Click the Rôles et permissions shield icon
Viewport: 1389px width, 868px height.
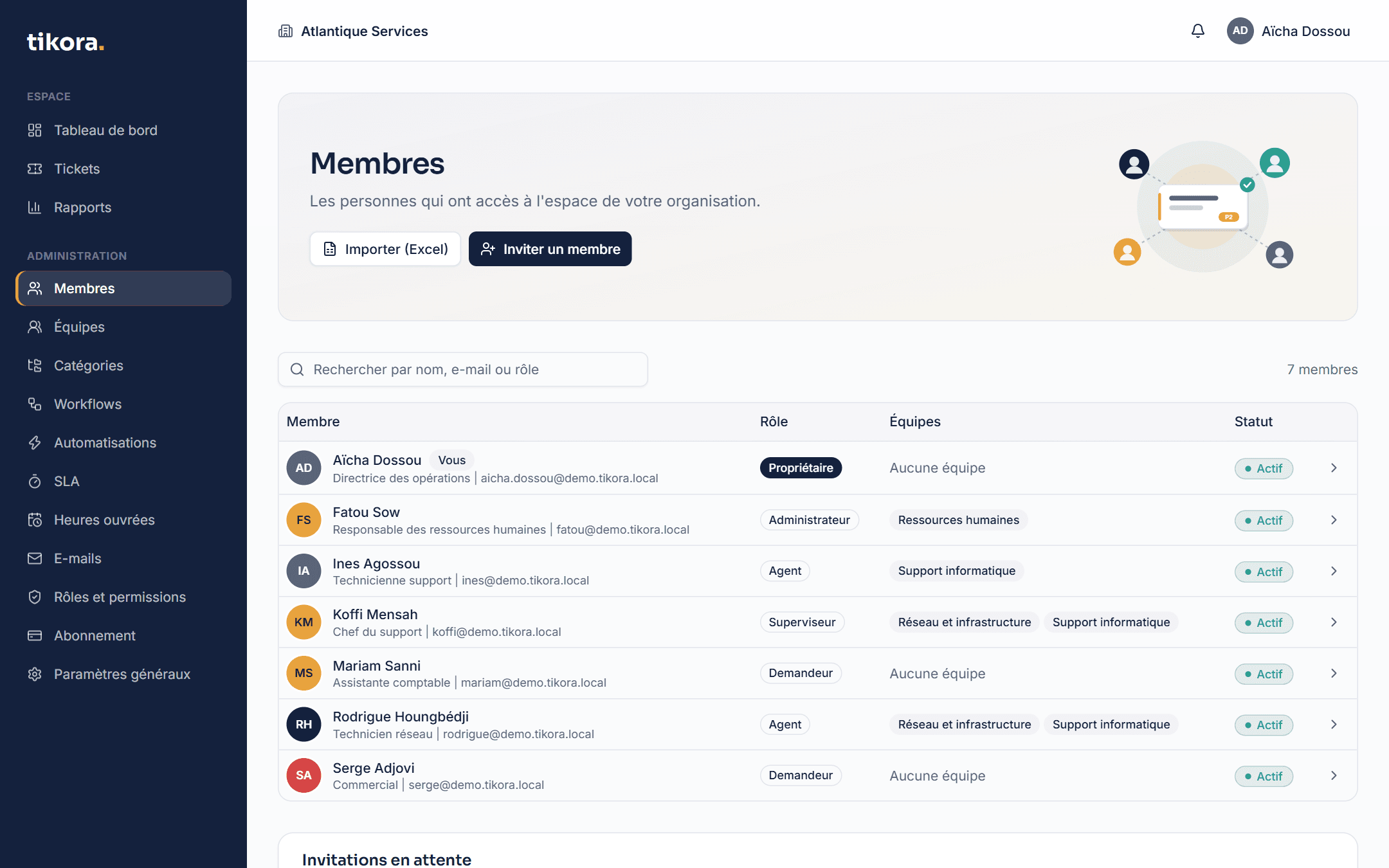click(x=35, y=597)
